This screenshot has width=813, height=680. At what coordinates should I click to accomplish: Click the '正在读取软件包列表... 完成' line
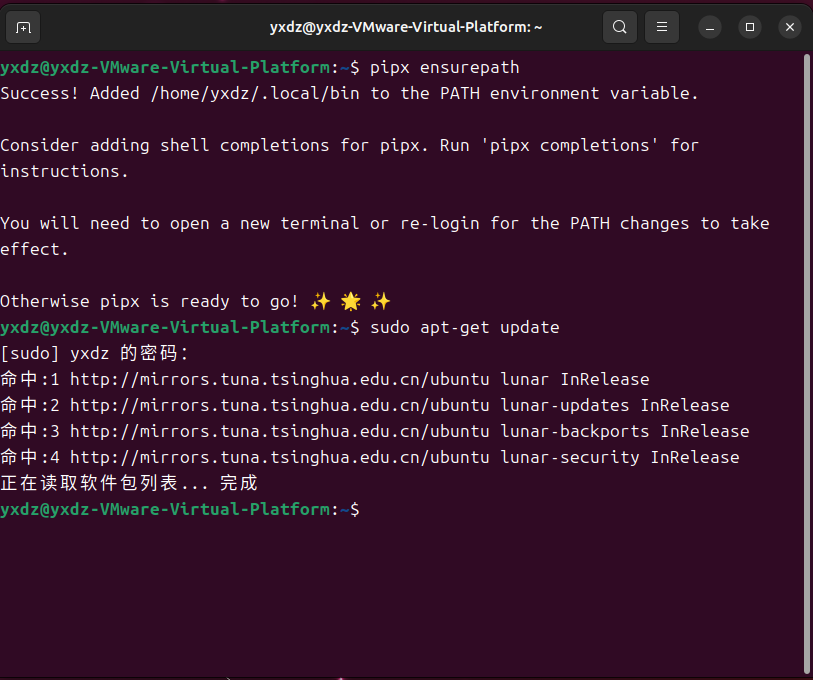(129, 483)
